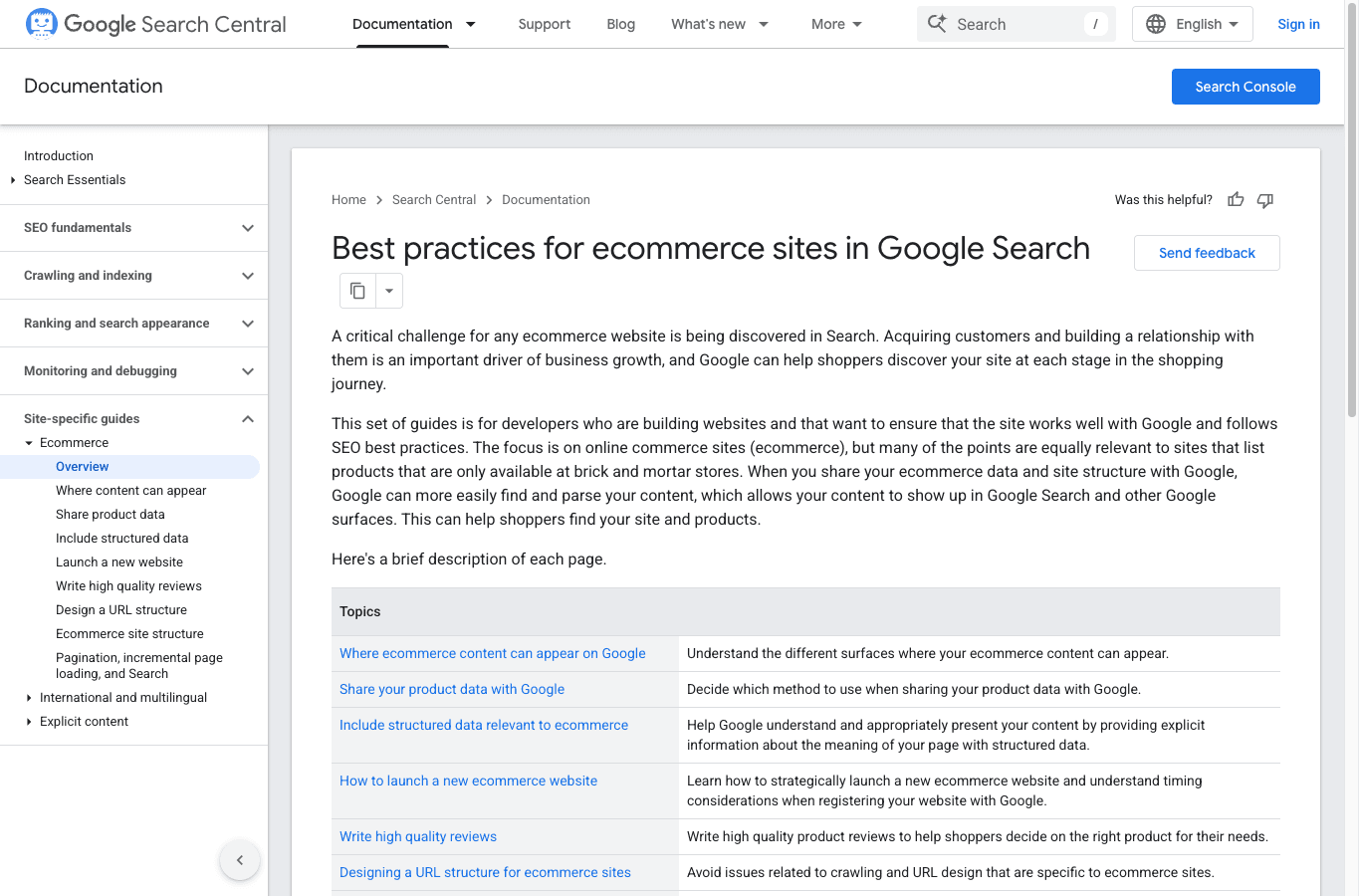Click the Send feedback button
The width and height of the screenshot is (1359, 896).
click(1207, 253)
